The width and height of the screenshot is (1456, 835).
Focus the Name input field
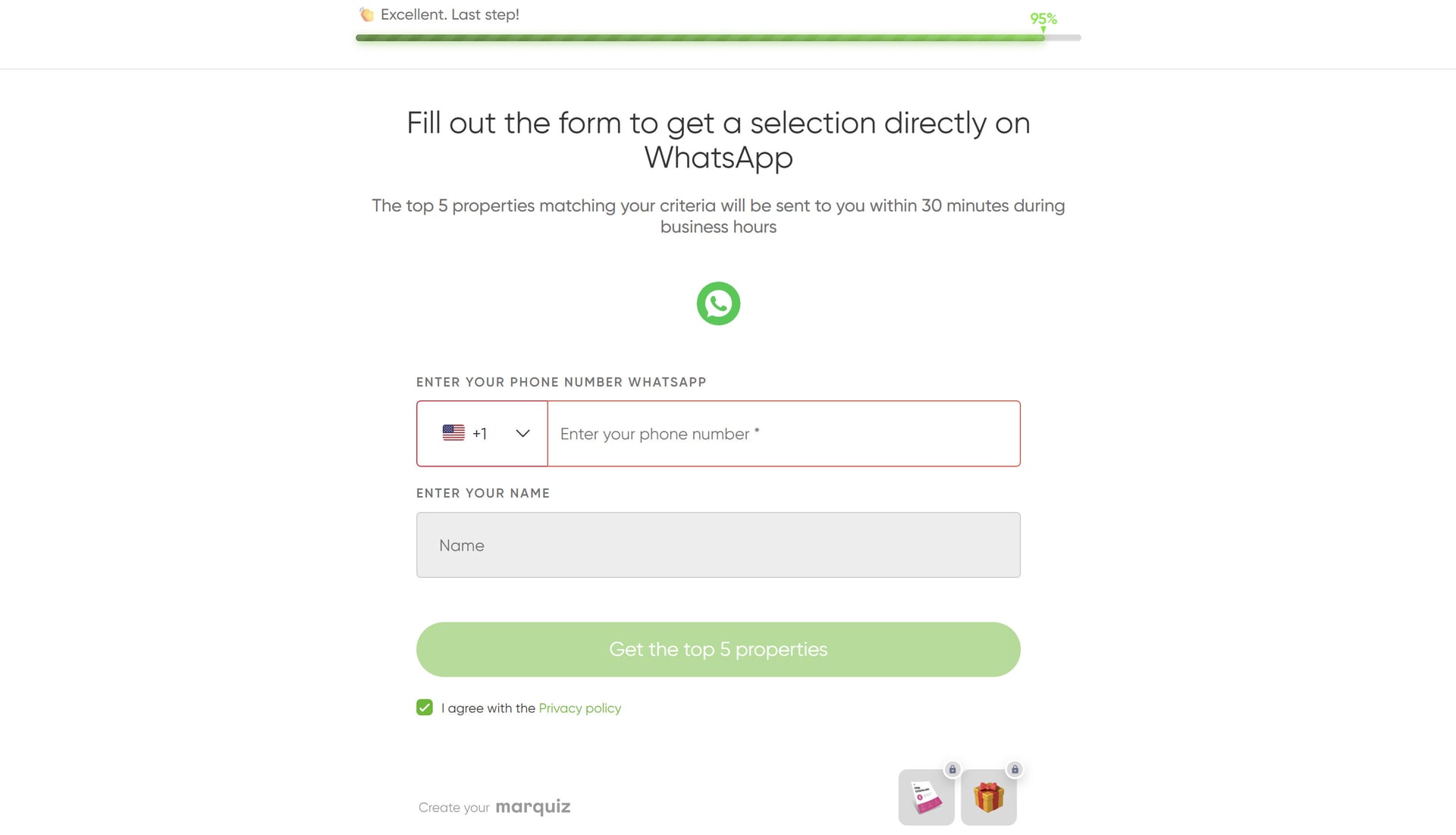[x=718, y=545]
